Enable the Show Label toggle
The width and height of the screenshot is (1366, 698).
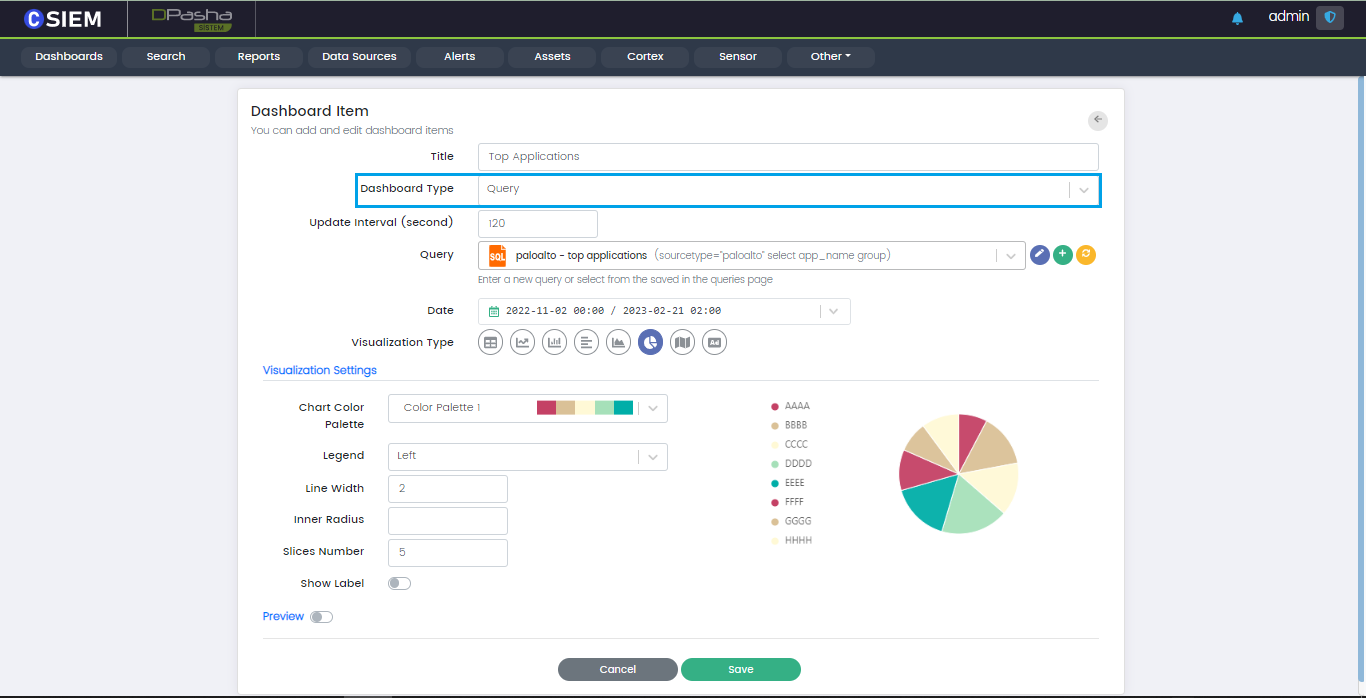[x=399, y=584]
